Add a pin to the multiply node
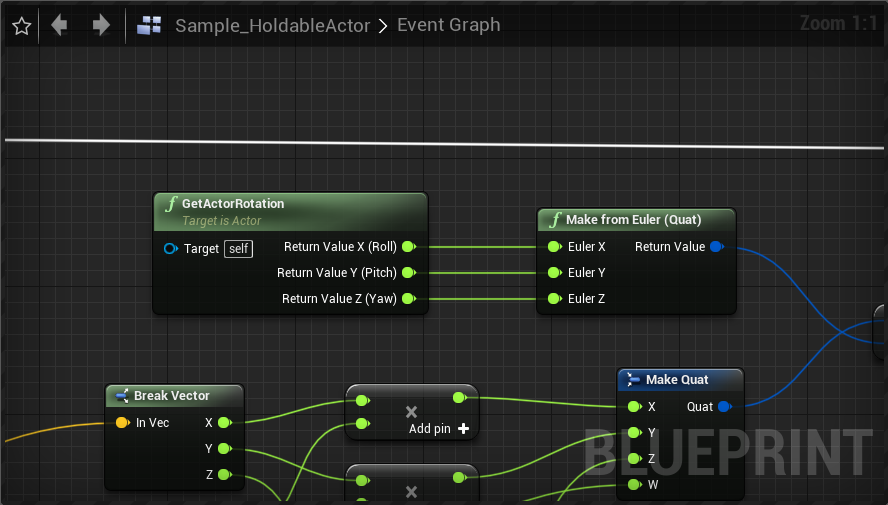Viewport: 888px width, 505px height. [x=439, y=429]
